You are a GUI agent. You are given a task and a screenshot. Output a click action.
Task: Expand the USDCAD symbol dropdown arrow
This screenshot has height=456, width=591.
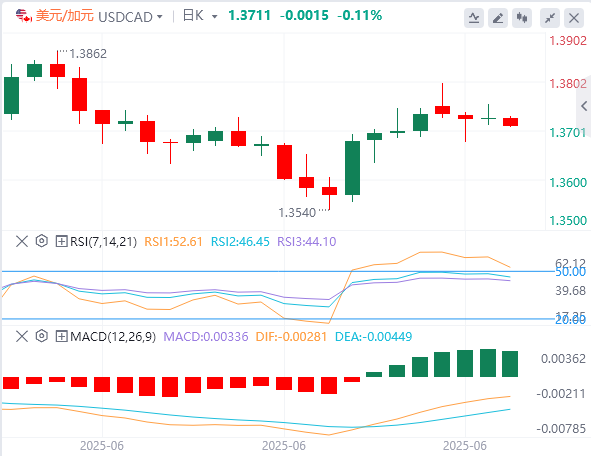159,17
